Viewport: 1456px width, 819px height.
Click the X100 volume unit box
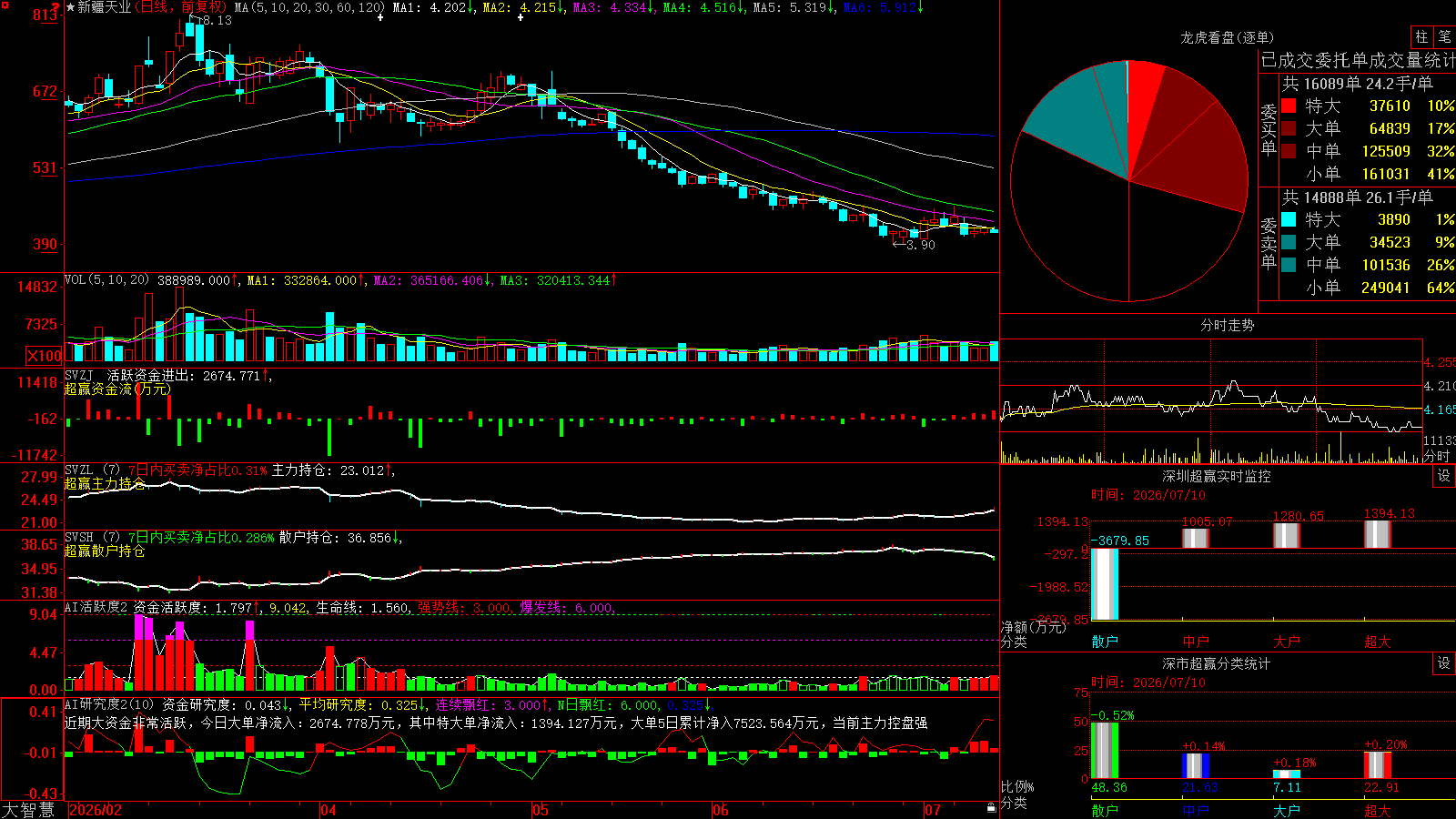45,356
